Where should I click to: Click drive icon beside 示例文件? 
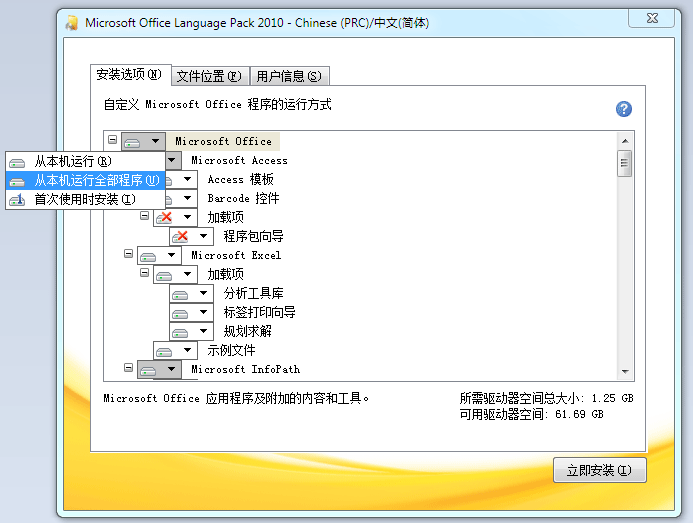point(164,351)
